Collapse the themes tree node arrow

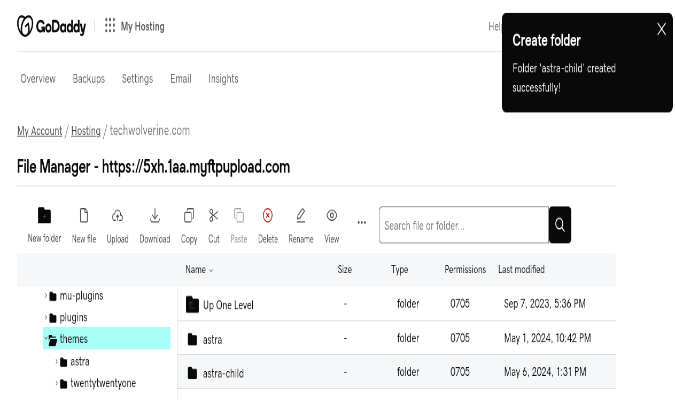46,338
